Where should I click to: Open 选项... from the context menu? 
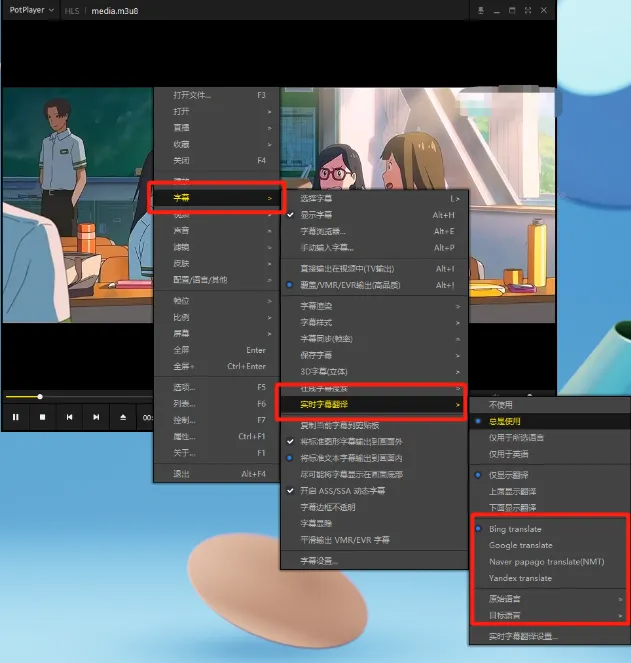point(184,387)
